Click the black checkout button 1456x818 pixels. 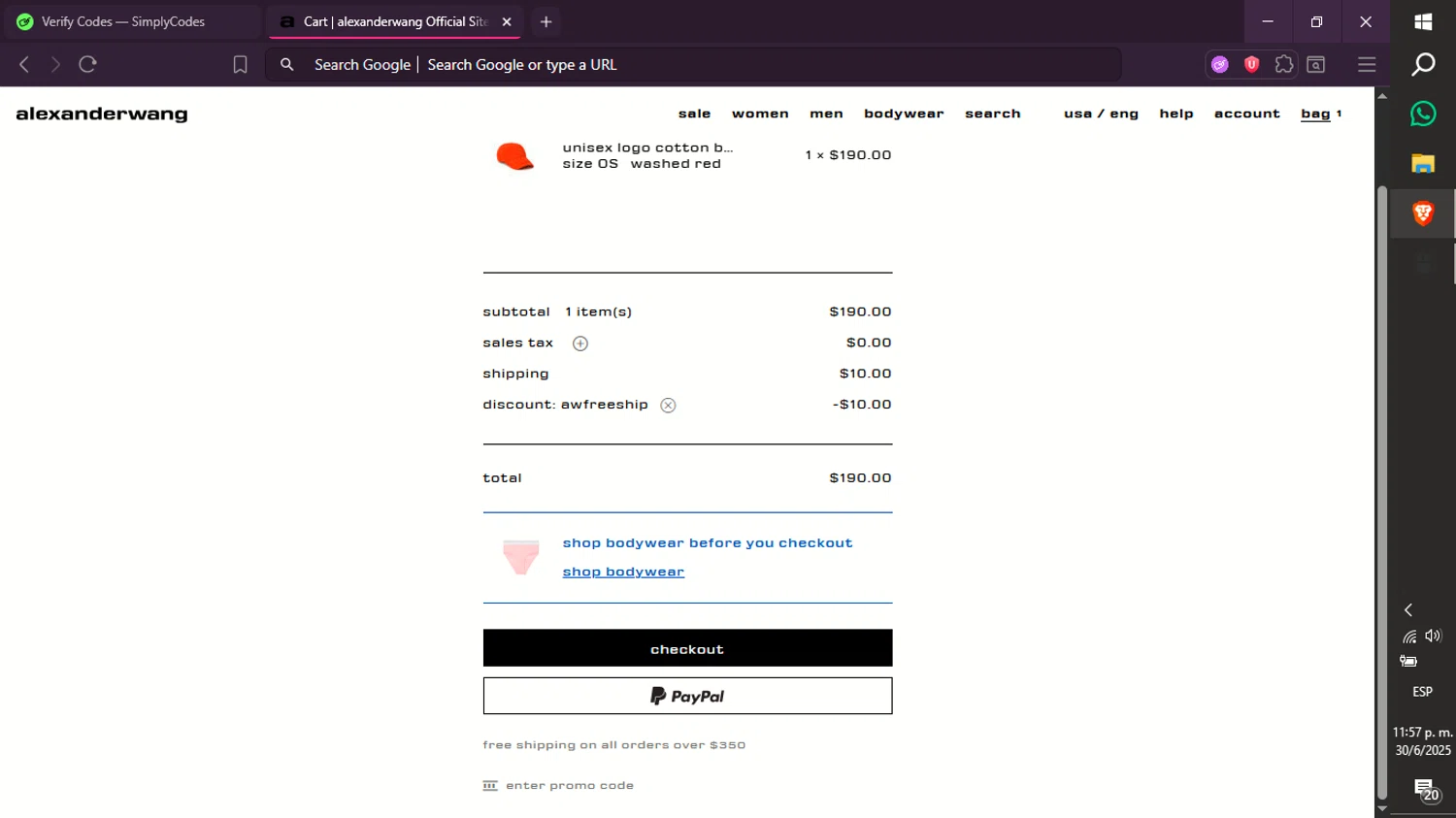(687, 648)
